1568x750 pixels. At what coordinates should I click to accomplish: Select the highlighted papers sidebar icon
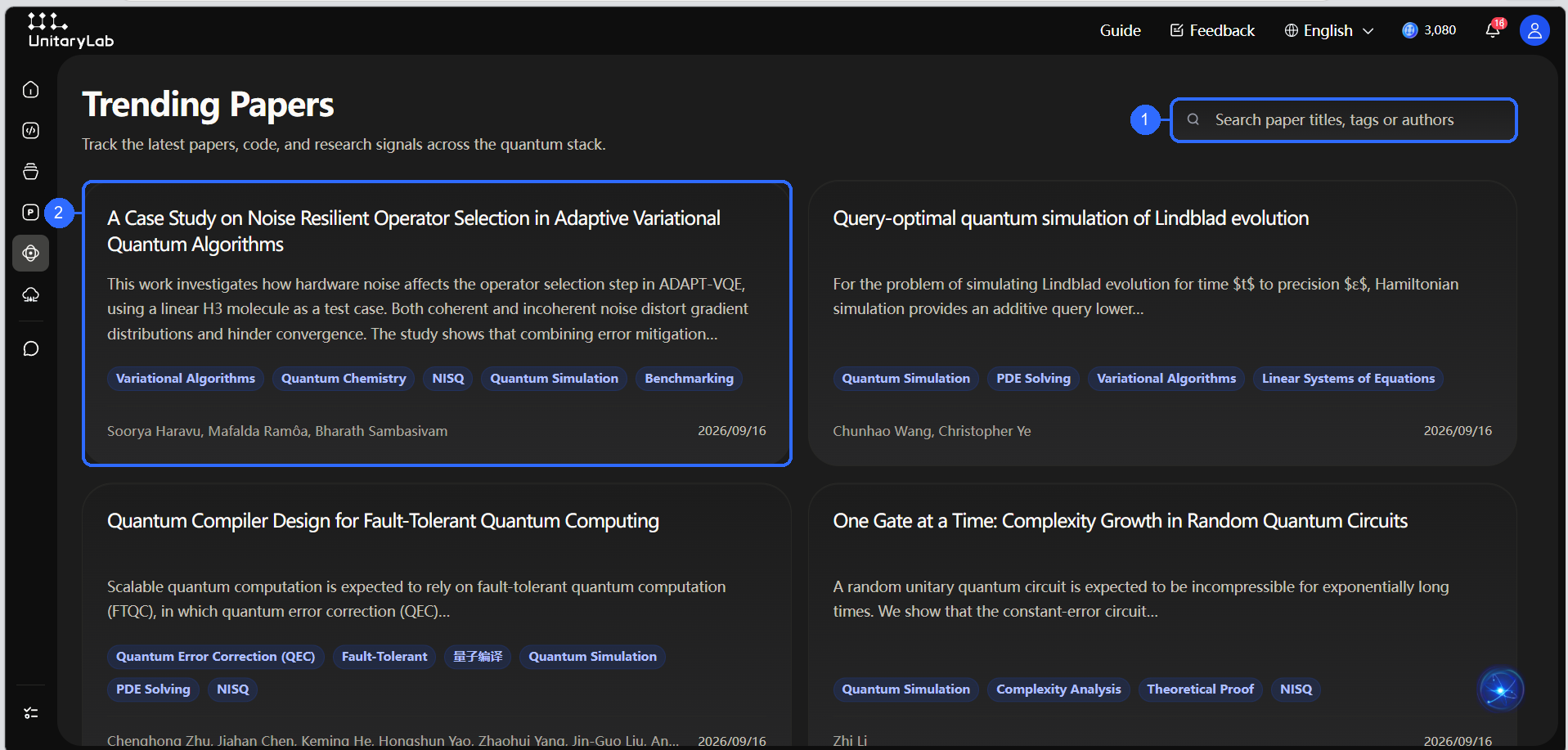(30, 253)
